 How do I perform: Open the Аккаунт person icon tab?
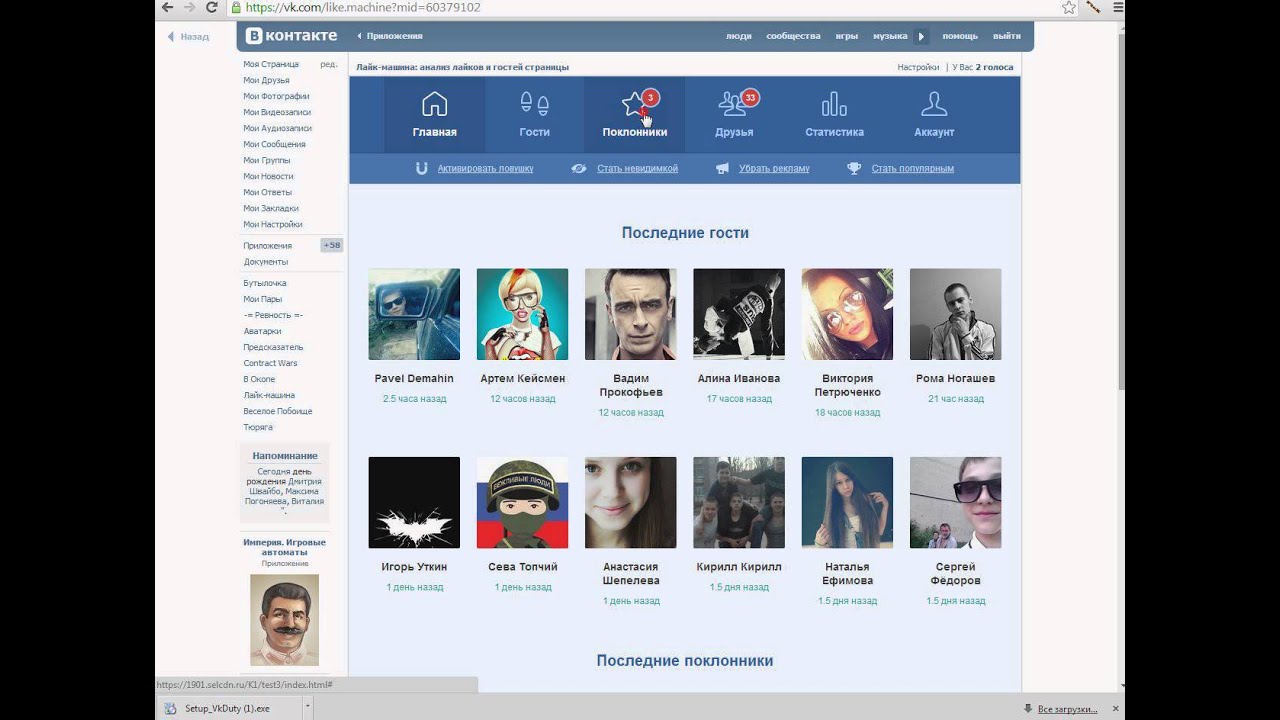(933, 114)
